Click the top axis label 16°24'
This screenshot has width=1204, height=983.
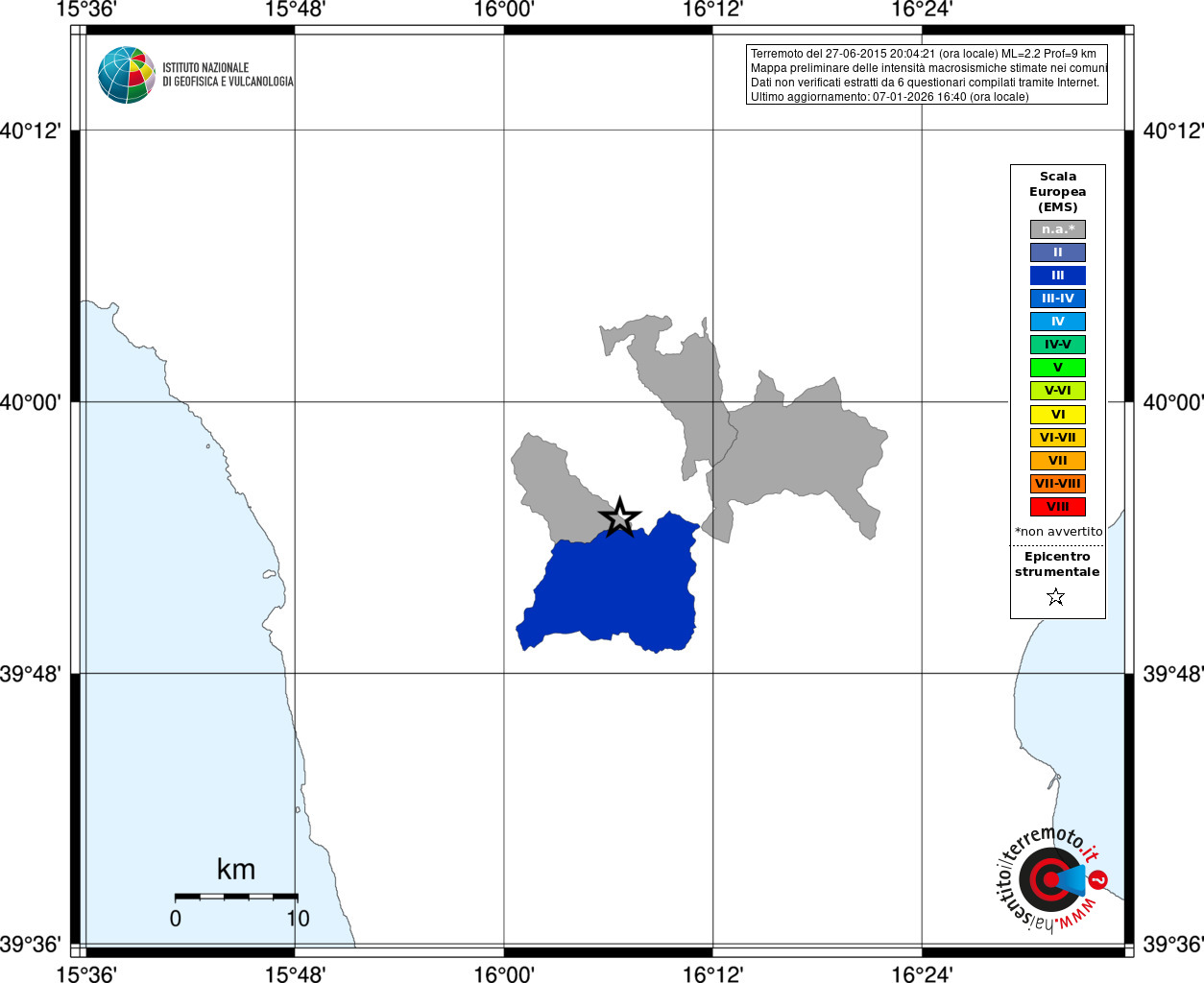(x=922, y=10)
